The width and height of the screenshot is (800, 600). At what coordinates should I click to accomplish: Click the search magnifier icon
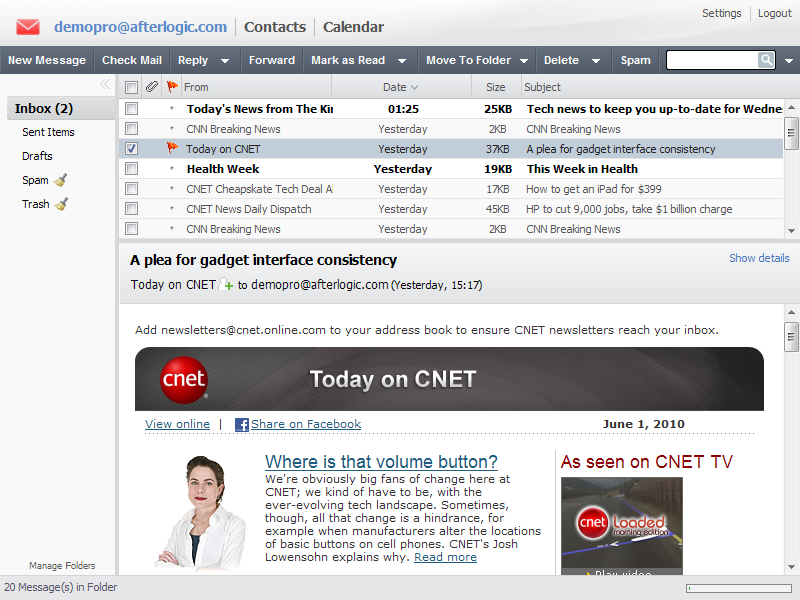(766, 60)
